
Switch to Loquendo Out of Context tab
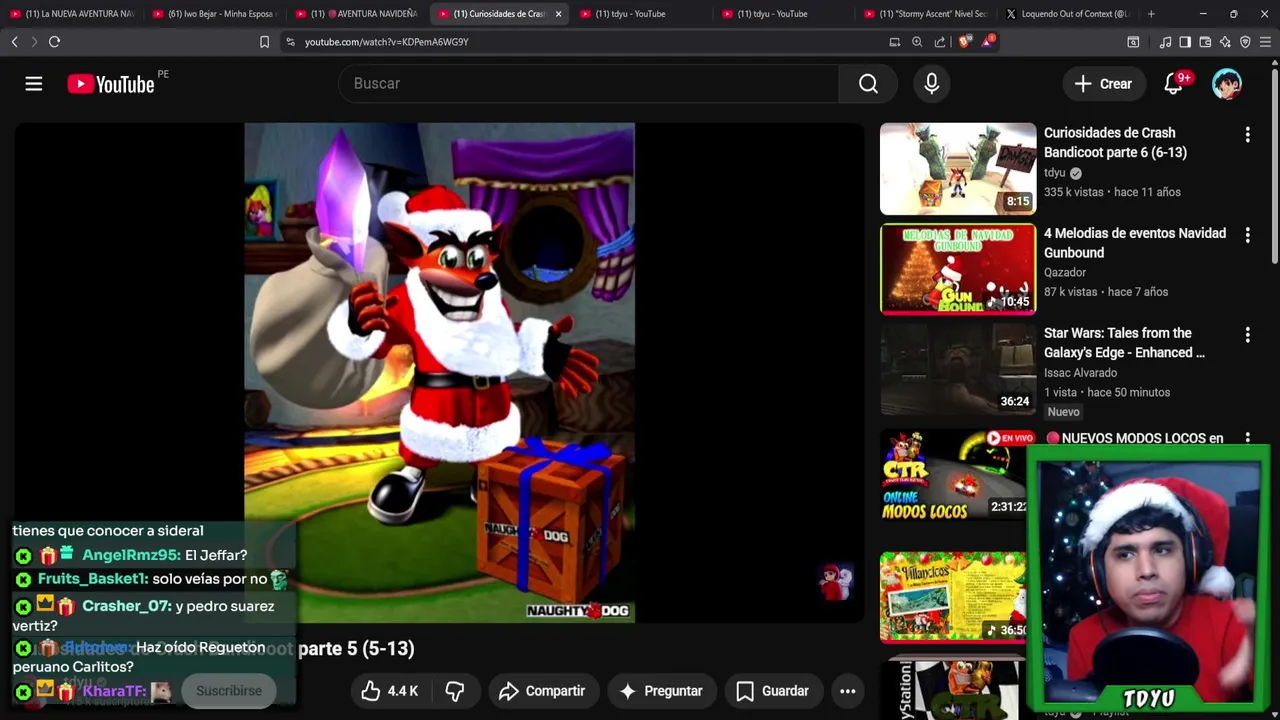(x=1068, y=14)
